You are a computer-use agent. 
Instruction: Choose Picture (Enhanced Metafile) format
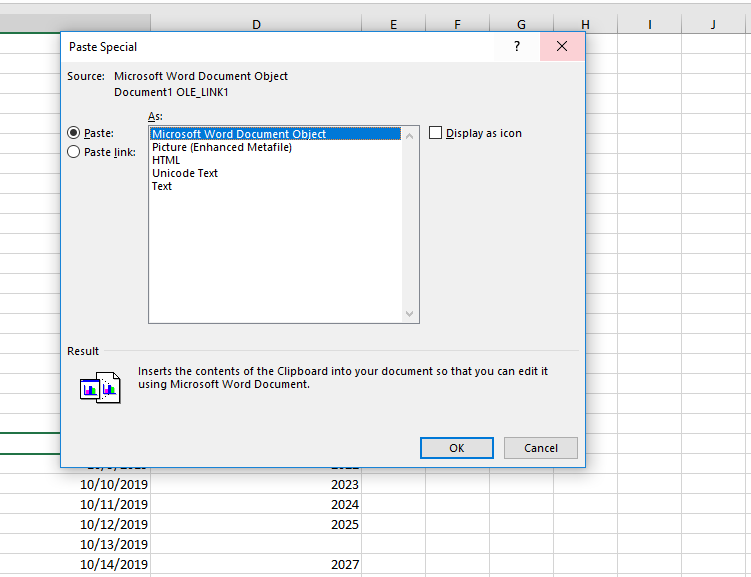(275, 147)
